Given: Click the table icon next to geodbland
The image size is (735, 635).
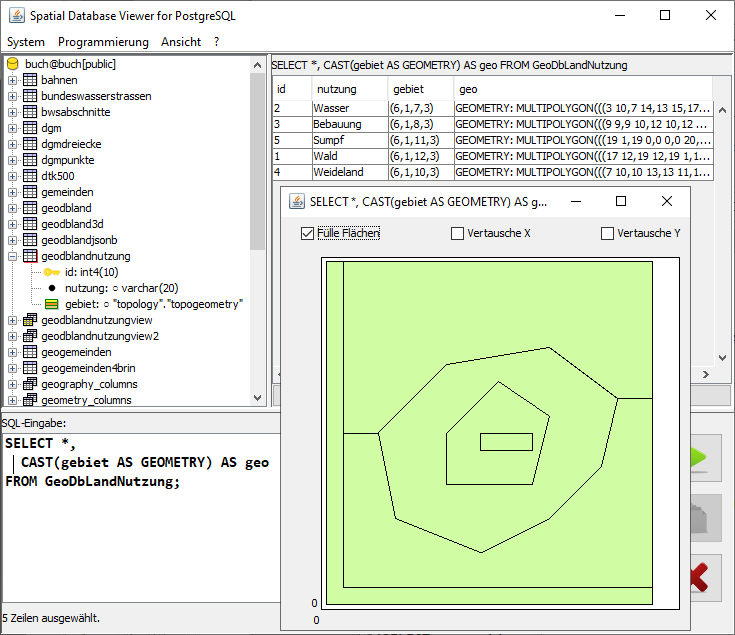Looking at the screenshot, I should pyautogui.click(x=30, y=208).
